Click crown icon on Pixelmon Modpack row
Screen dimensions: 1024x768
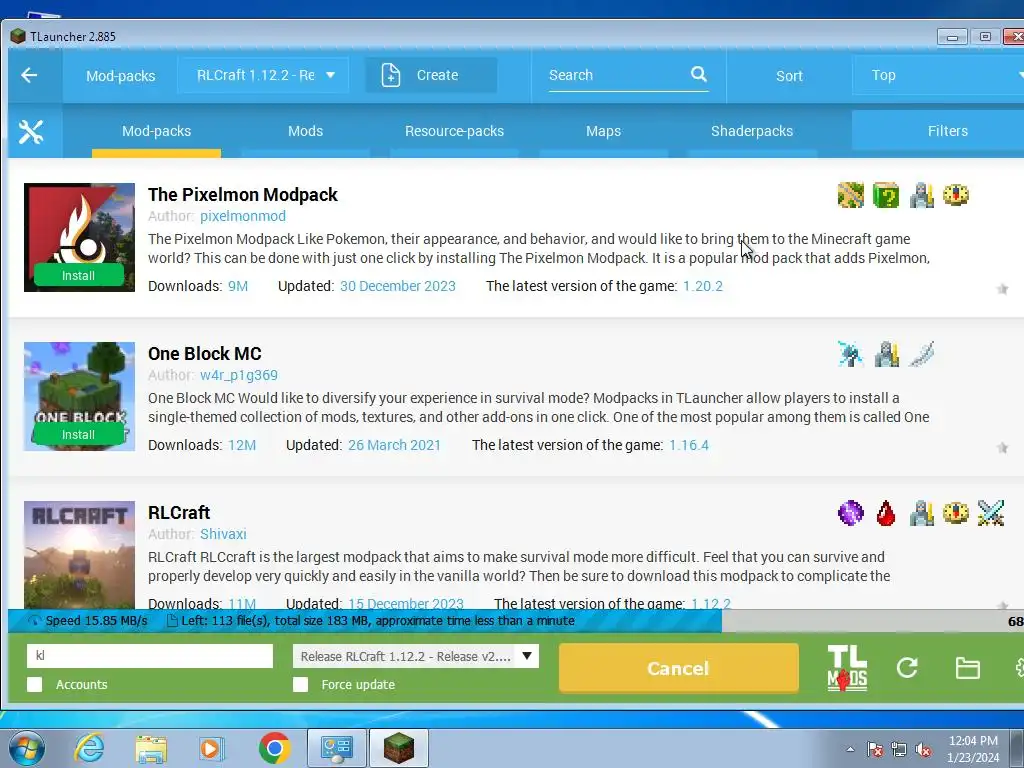pos(955,195)
